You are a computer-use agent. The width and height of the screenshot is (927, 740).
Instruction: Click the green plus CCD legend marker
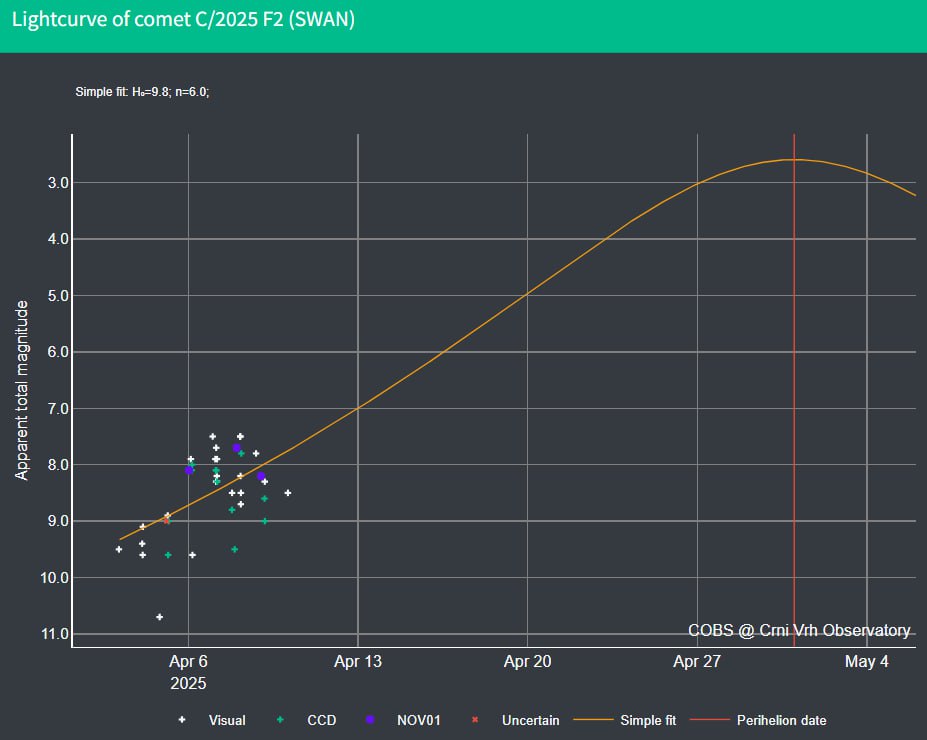tap(280, 719)
